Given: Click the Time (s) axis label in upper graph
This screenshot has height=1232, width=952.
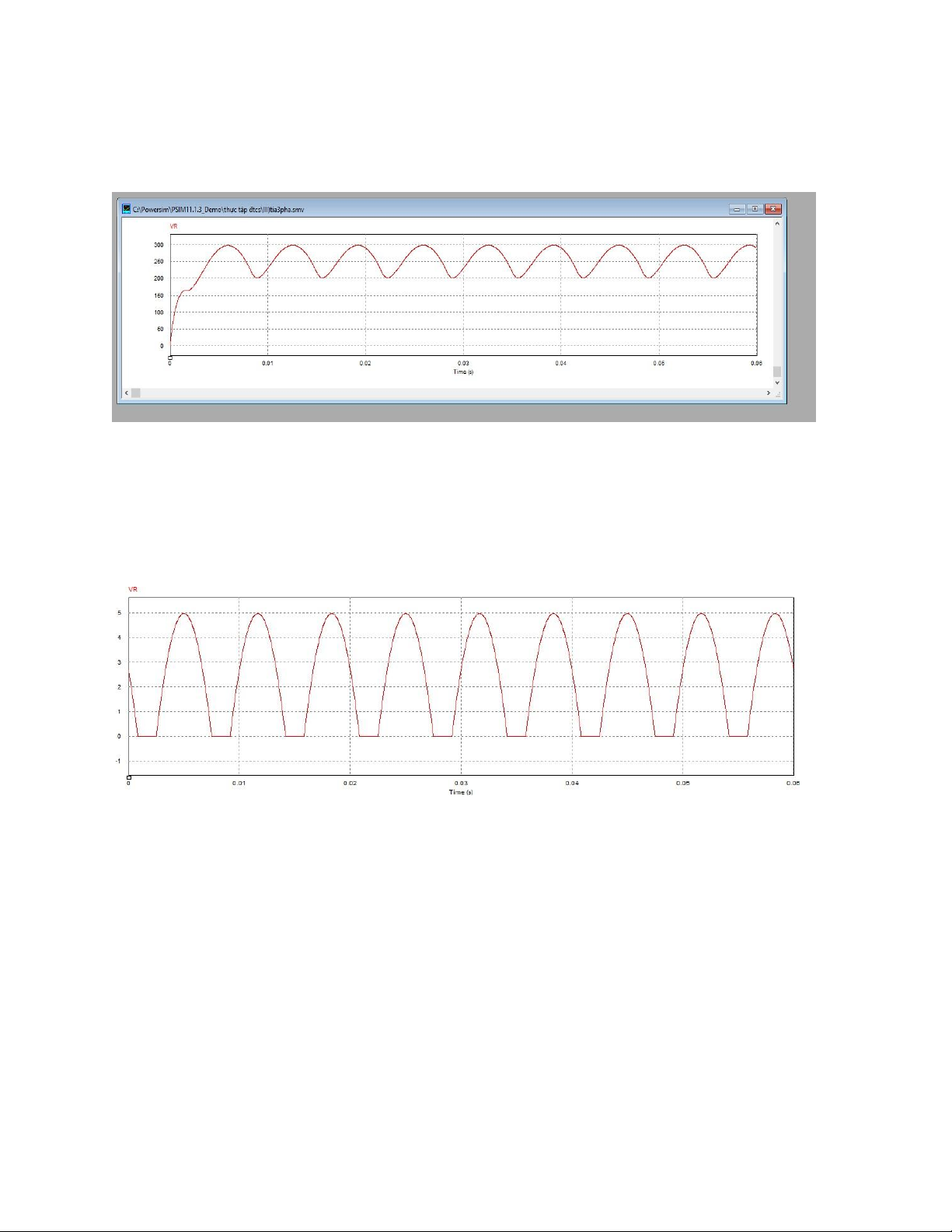Looking at the screenshot, I should [x=464, y=372].
